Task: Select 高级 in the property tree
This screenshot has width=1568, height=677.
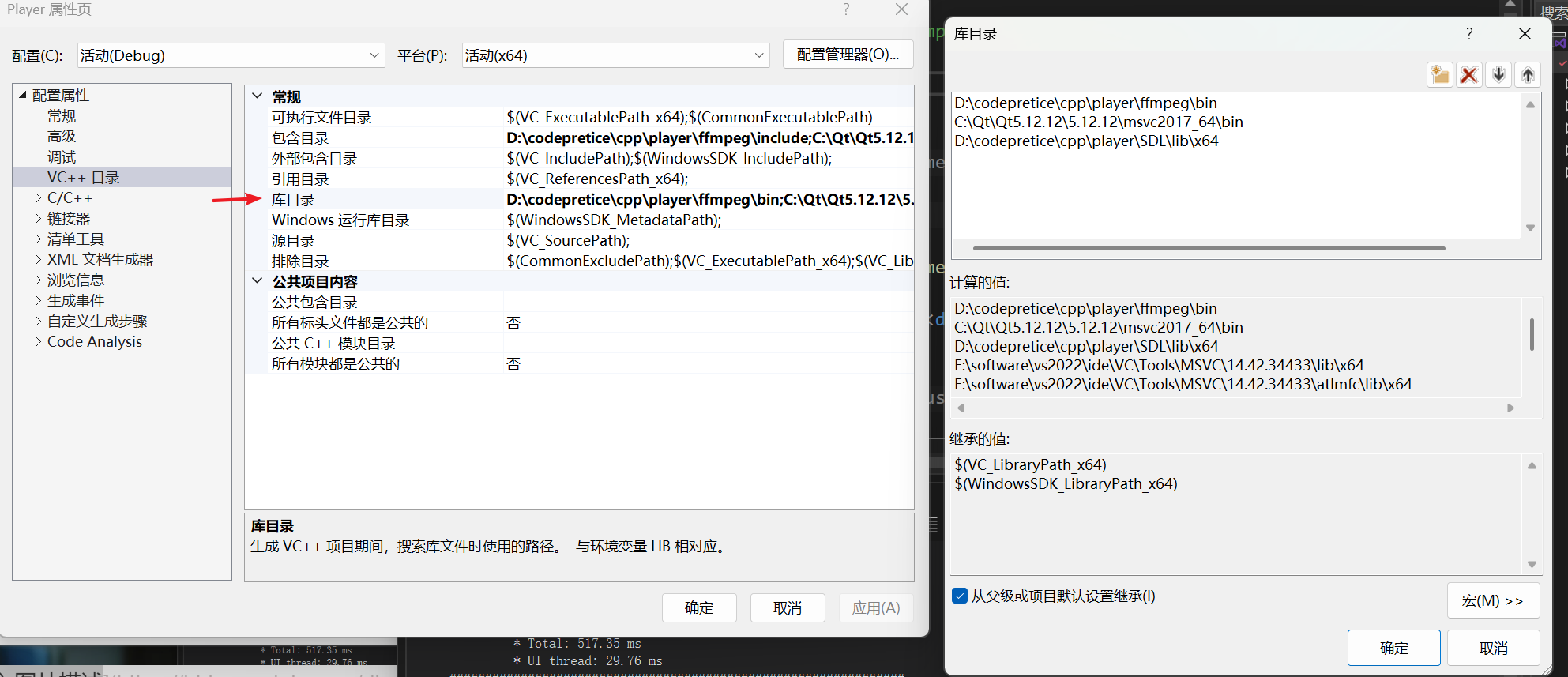Action: point(62,136)
